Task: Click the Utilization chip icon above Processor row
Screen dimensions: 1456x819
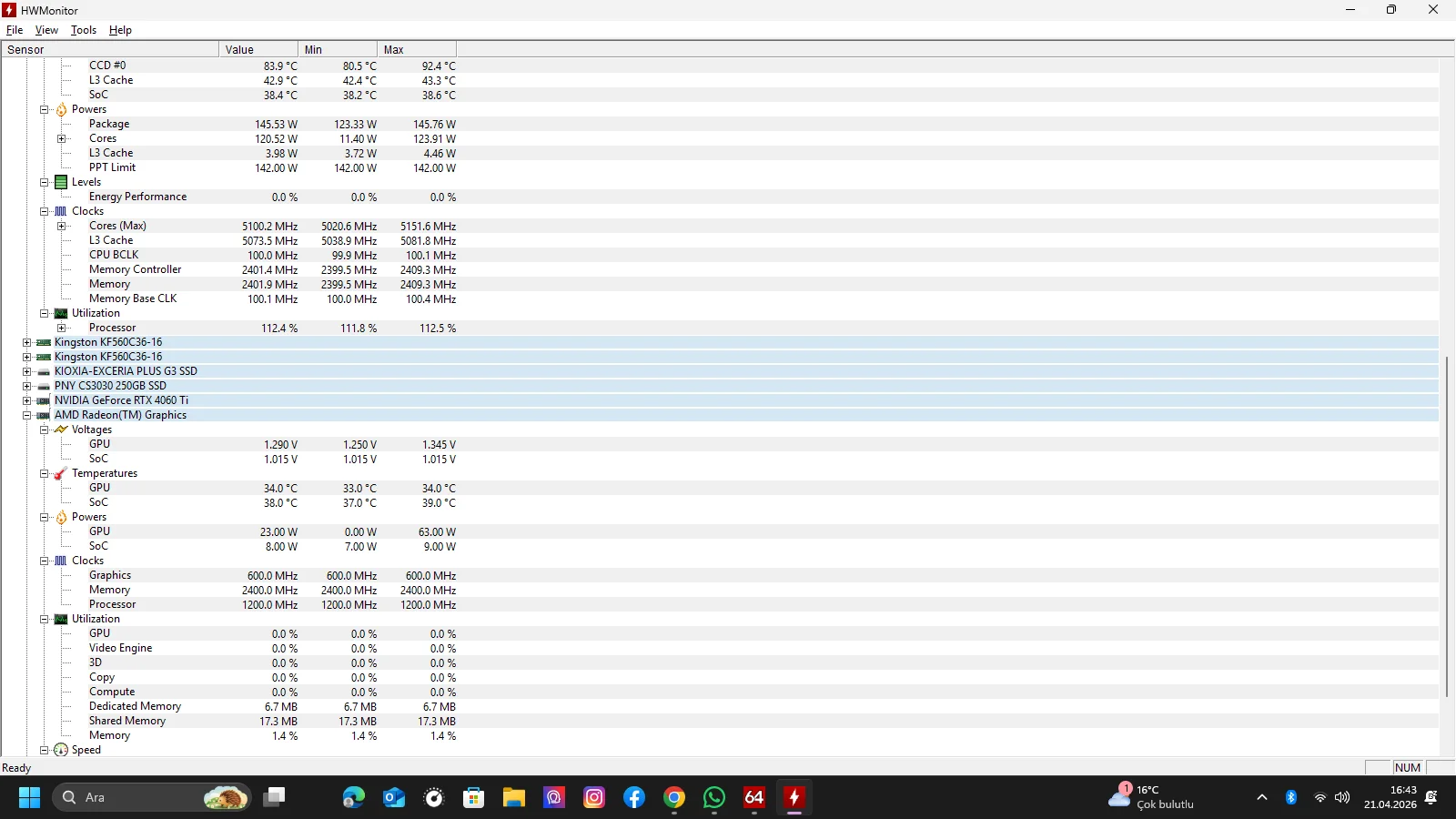Action: pyautogui.click(x=61, y=313)
